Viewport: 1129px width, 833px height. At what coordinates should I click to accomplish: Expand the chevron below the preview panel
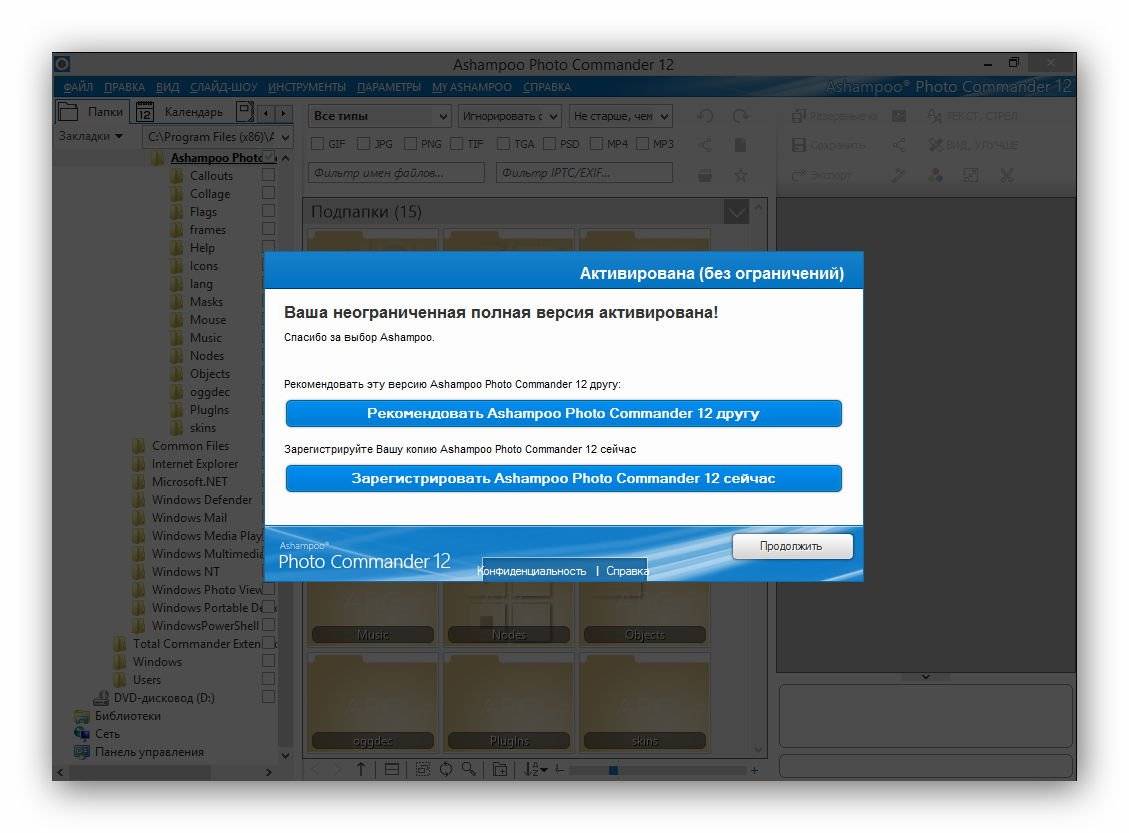pyautogui.click(x=926, y=677)
